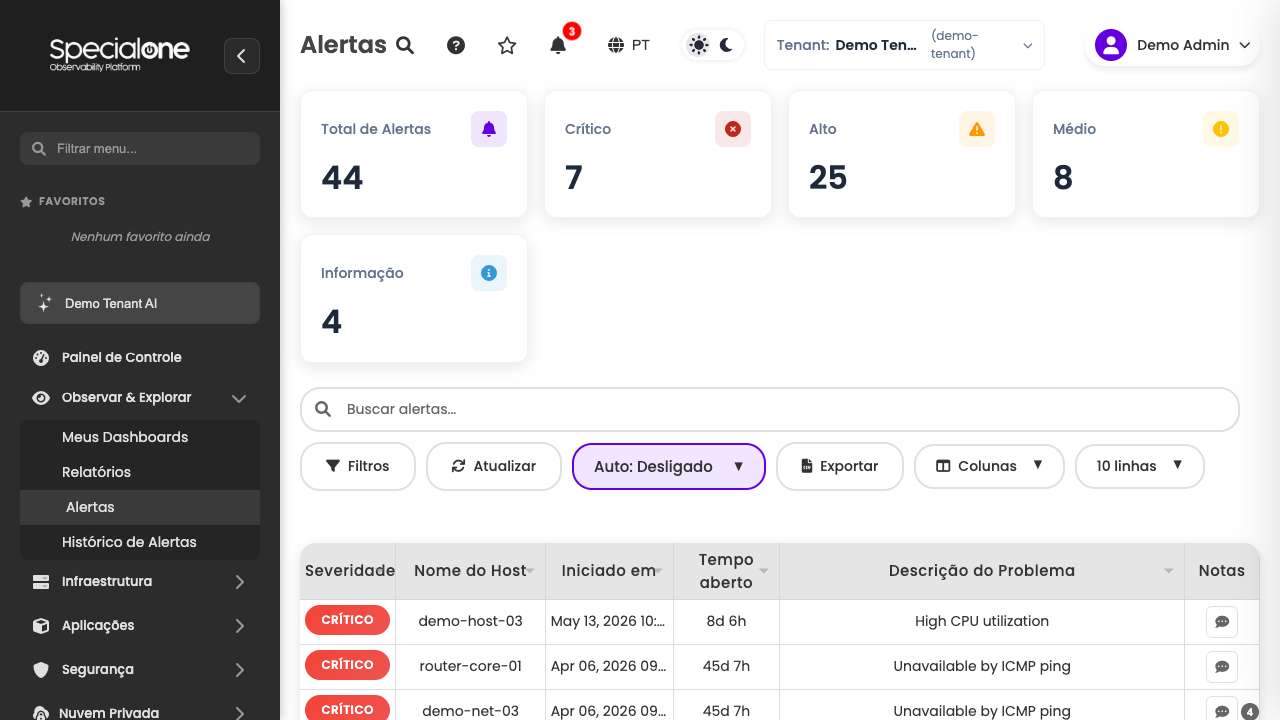Click the Severidade column header
The height and width of the screenshot is (720, 1280).
[x=350, y=571]
